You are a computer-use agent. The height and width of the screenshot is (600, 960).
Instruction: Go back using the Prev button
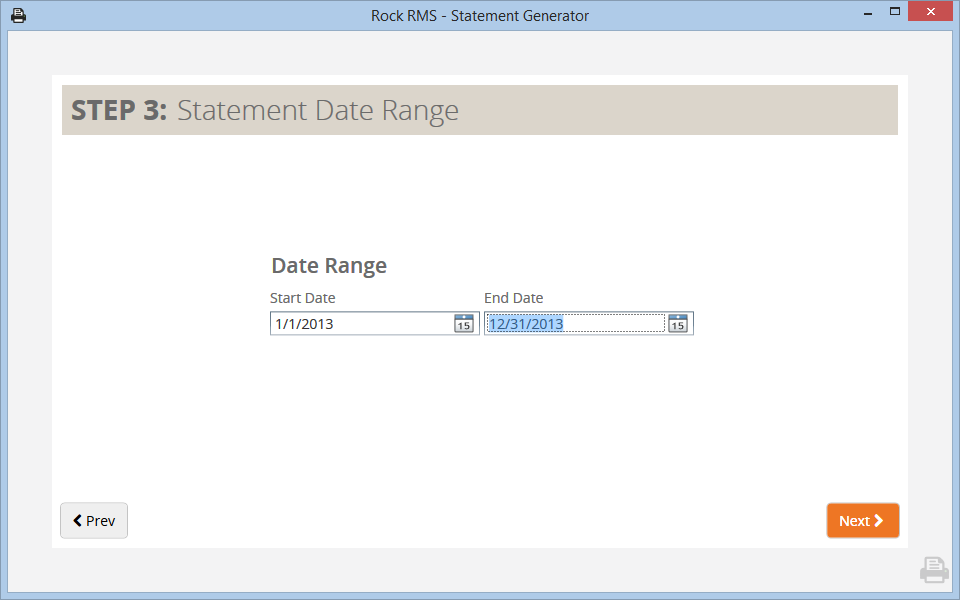point(94,521)
